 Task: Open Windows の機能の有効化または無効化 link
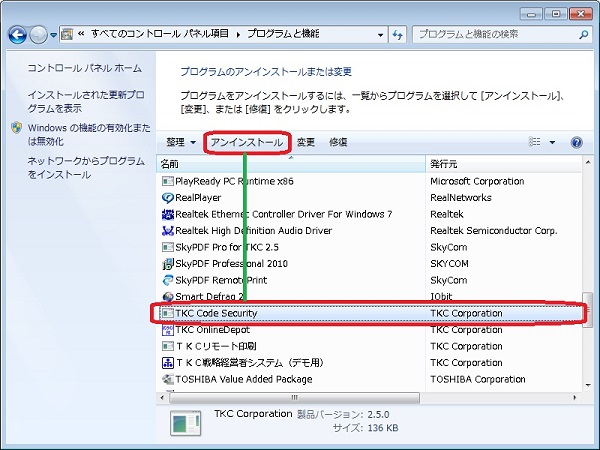click(89, 134)
